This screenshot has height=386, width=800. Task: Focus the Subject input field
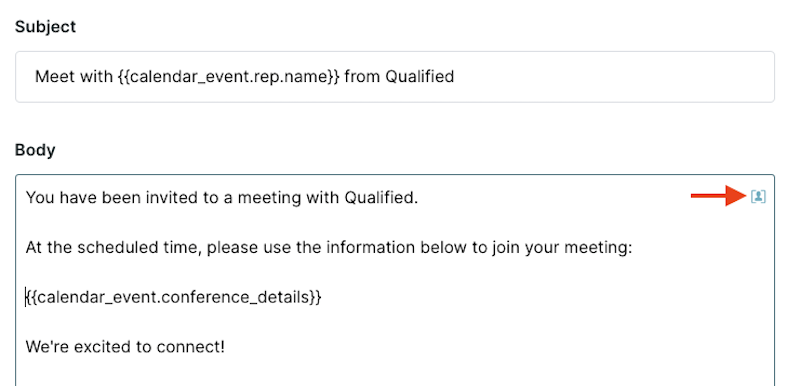click(x=395, y=77)
